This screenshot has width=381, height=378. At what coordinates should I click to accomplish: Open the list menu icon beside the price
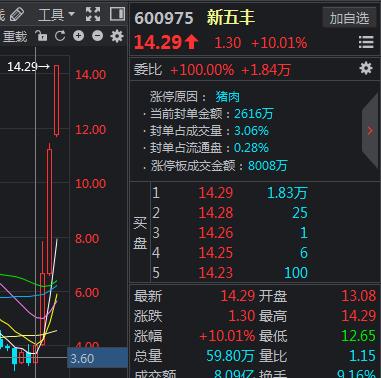pyautogui.click(x=366, y=43)
